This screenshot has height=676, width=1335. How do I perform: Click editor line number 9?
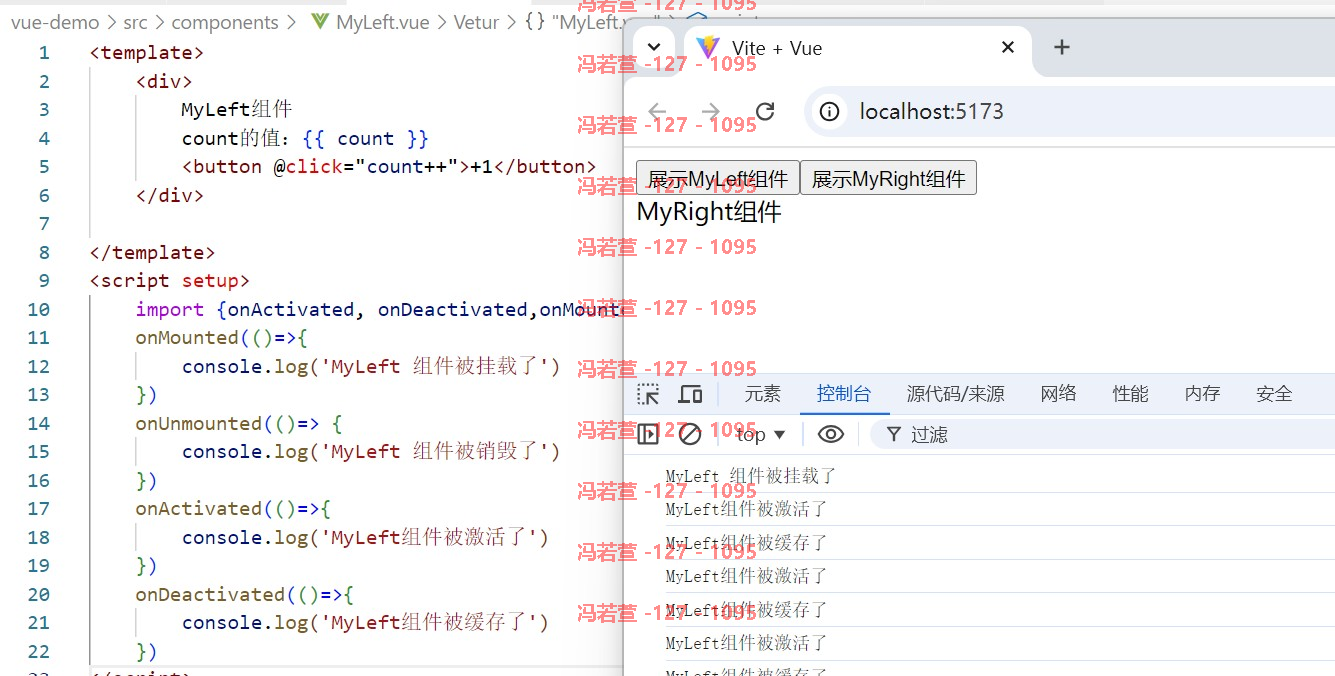44,281
